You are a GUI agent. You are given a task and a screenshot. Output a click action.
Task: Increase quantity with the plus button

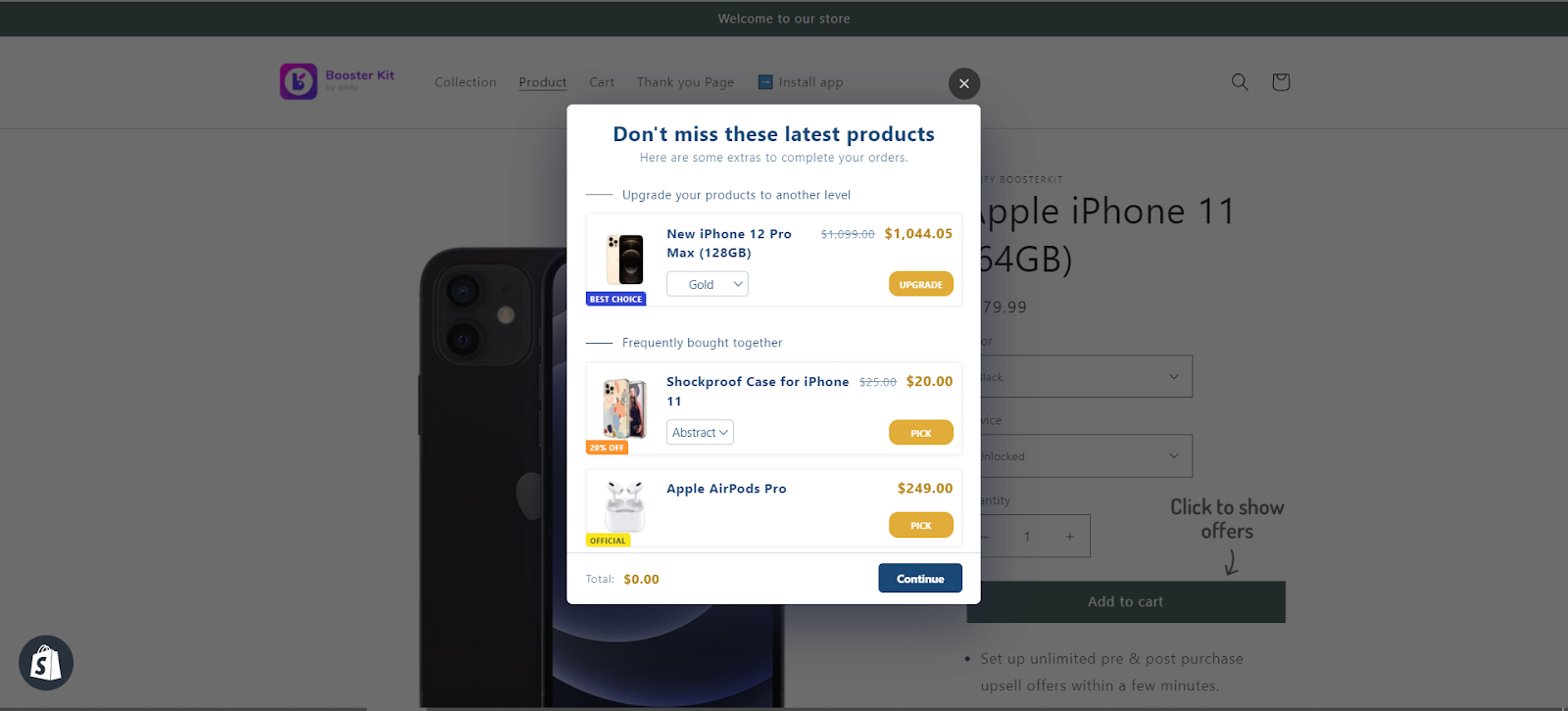1070,537
